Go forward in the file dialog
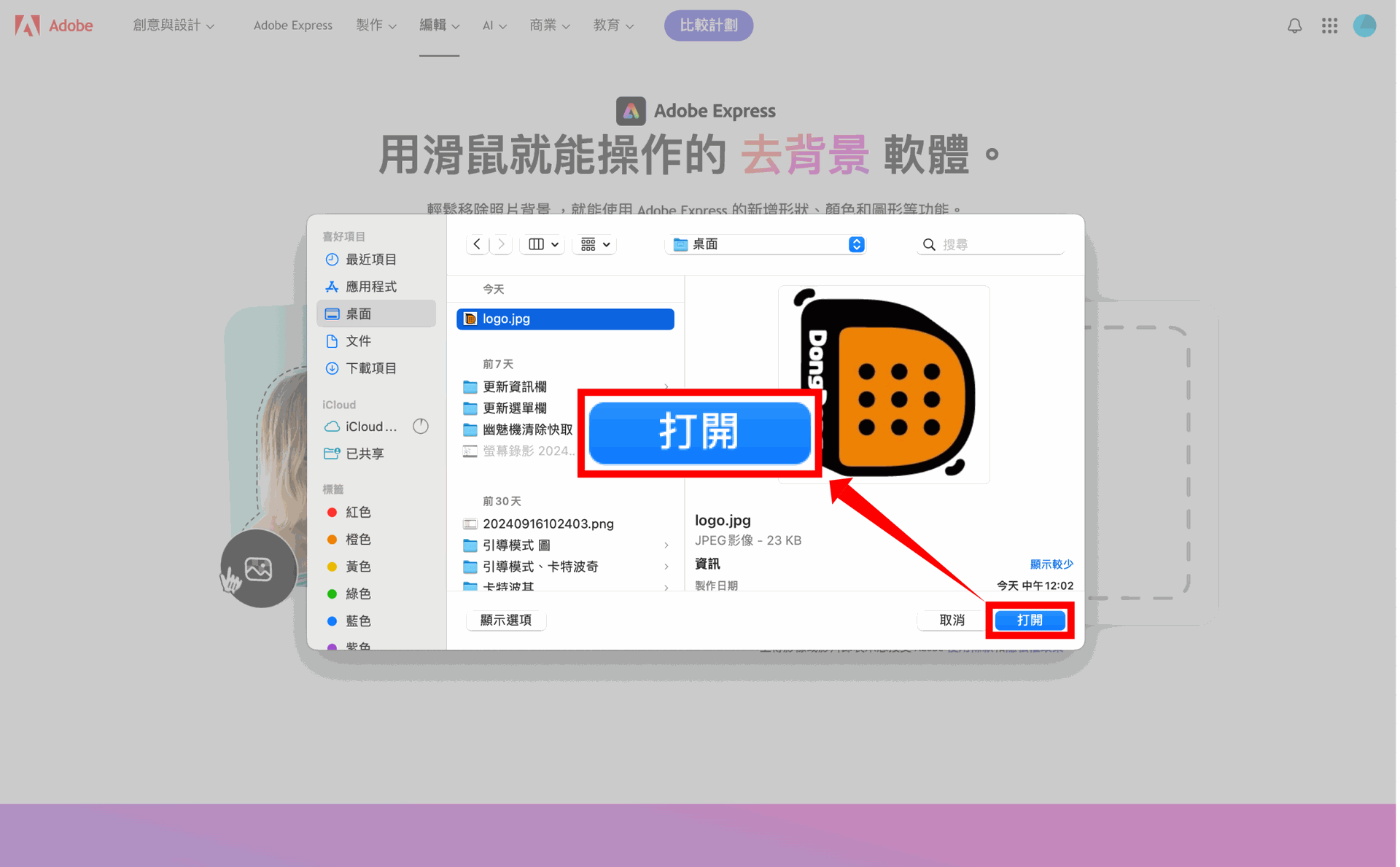This screenshot has height=867, width=1400. (x=501, y=244)
